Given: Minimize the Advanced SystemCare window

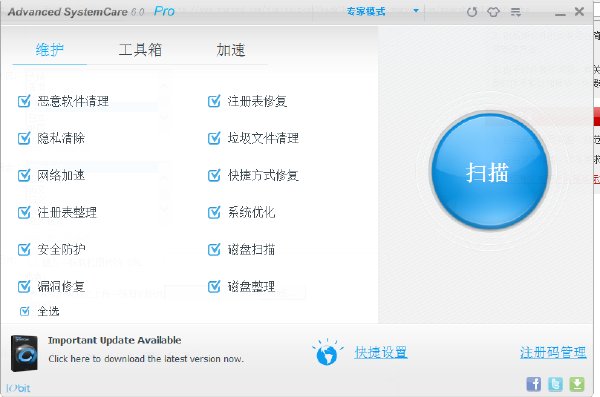Looking at the screenshot, I should (x=560, y=14).
